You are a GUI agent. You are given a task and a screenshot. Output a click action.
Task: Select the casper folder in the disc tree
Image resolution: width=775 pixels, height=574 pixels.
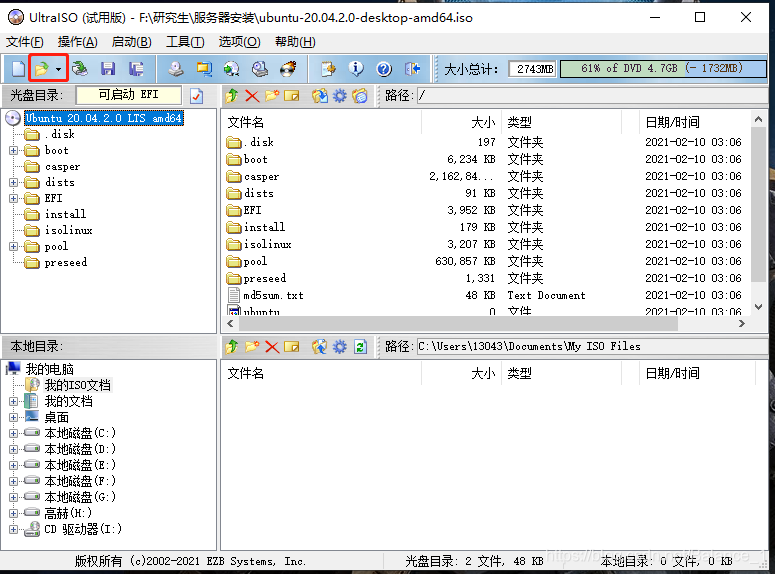[x=62, y=167]
